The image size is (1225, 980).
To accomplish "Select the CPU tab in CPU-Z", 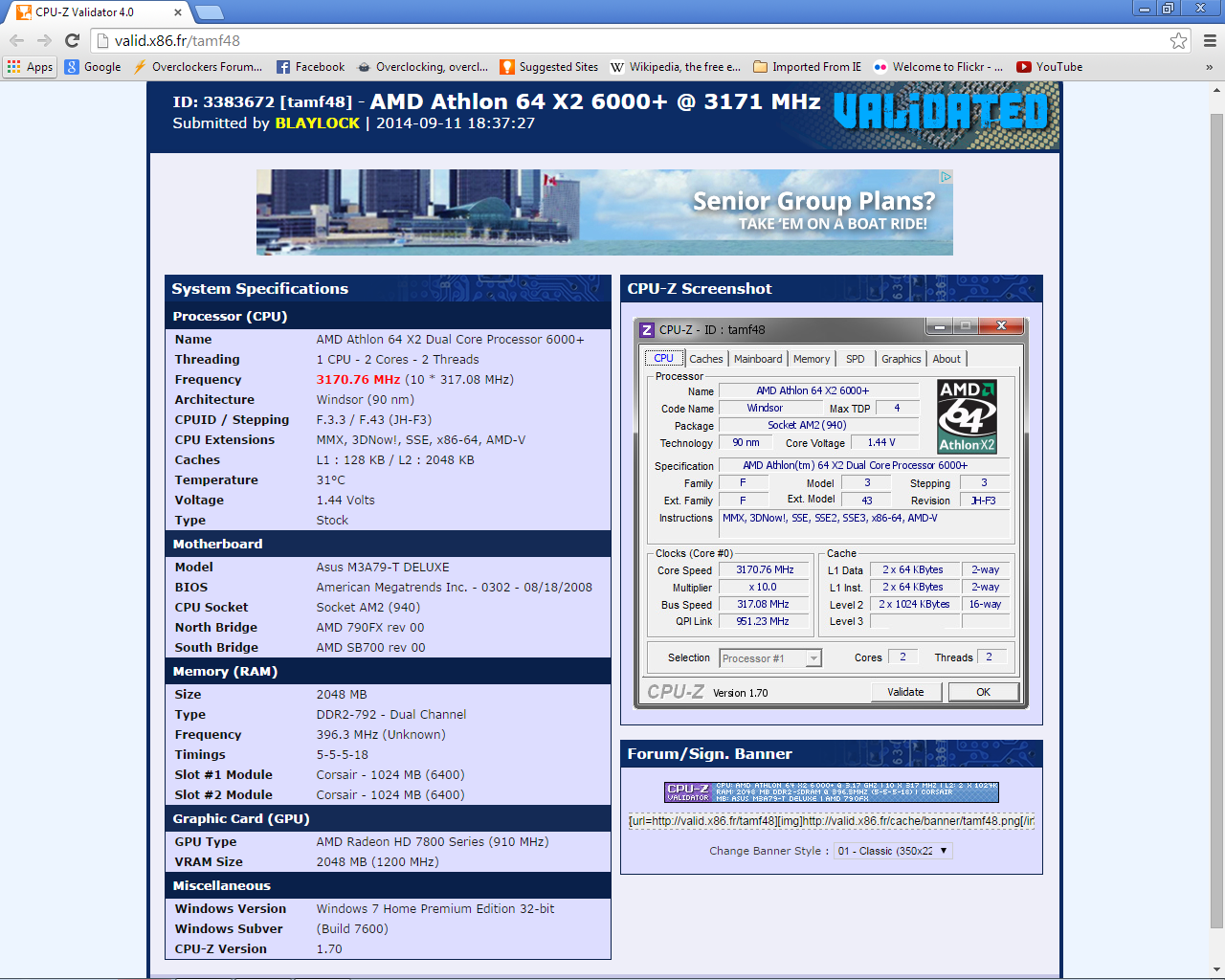I will [x=664, y=358].
